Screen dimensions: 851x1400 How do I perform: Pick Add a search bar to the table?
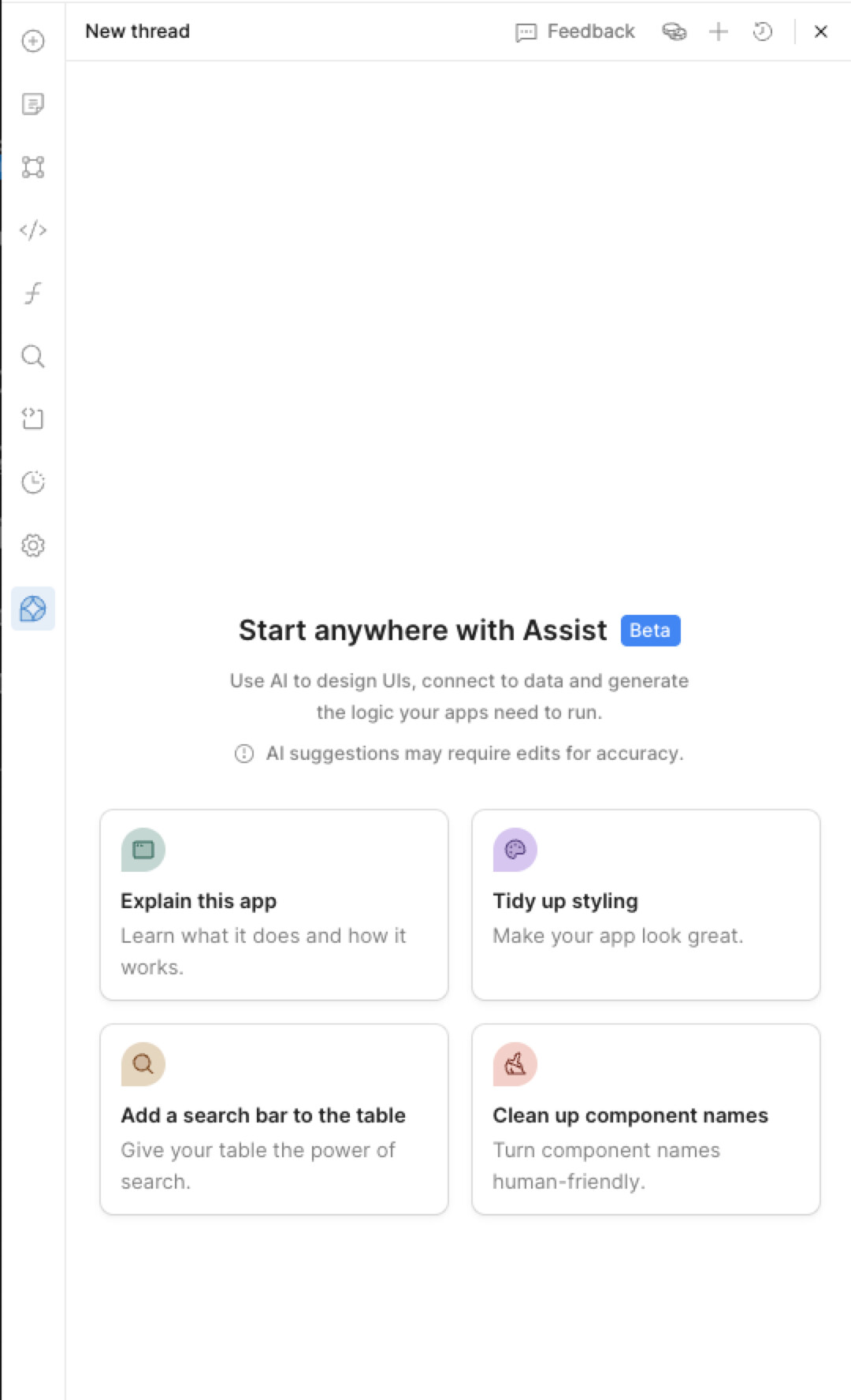pos(274,1119)
